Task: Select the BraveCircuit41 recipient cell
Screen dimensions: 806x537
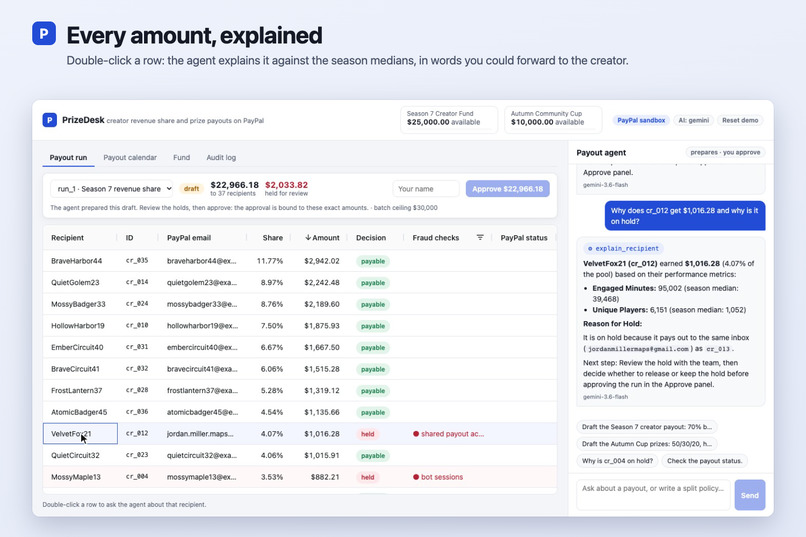Action: pos(80,369)
